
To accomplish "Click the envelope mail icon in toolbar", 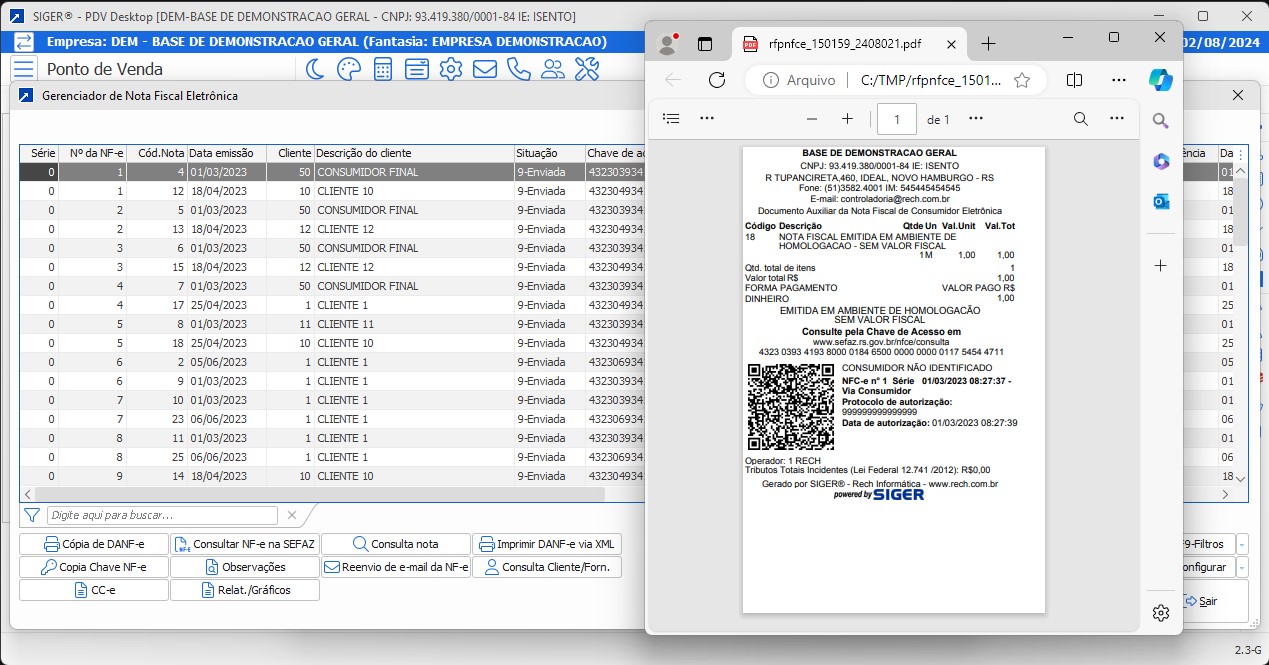I will pyautogui.click(x=485, y=69).
